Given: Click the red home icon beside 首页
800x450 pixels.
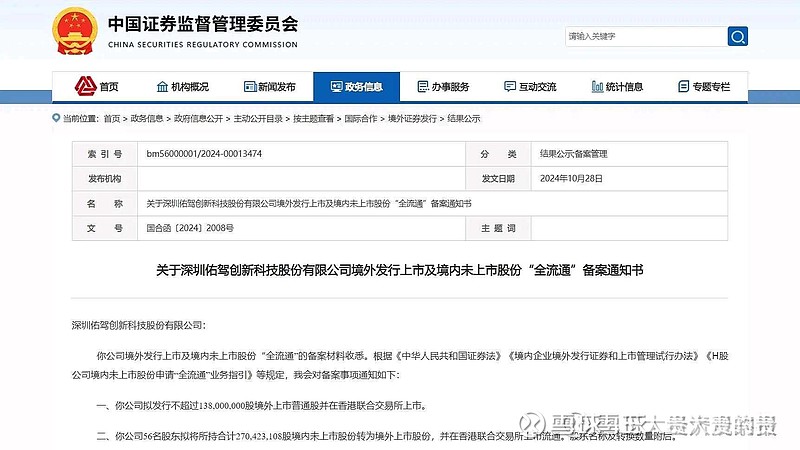Looking at the screenshot, I should tap(85, 86).
